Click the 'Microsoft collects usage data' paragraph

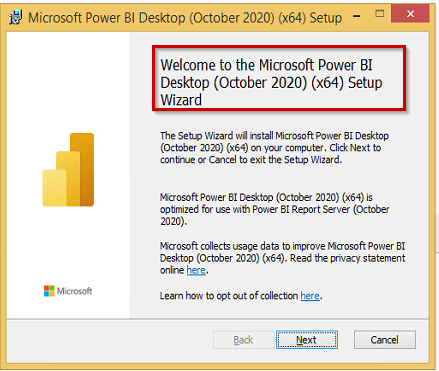coord(283,258)
